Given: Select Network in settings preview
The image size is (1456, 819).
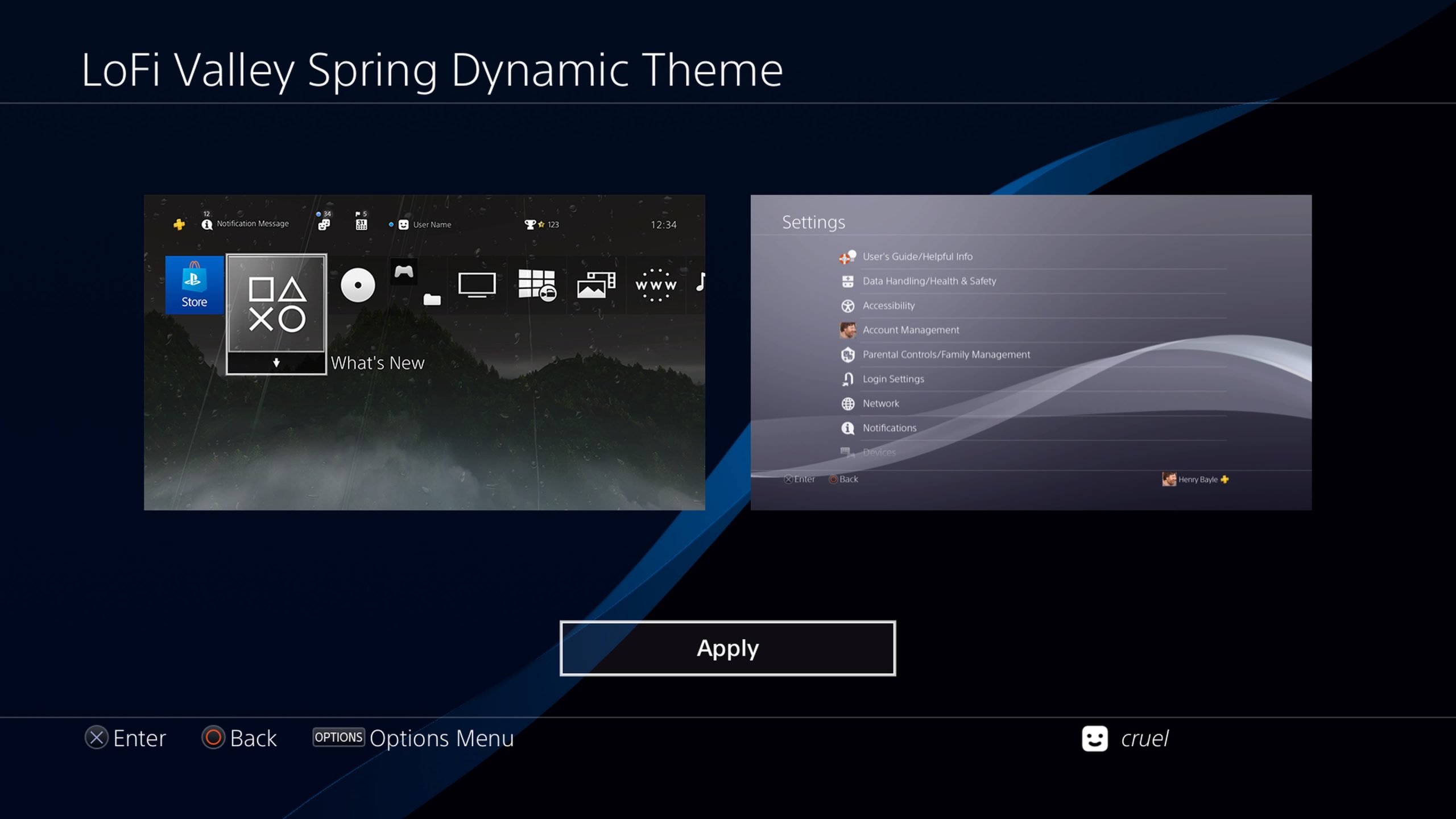Looking at the screenshot, I should point(880,403).
